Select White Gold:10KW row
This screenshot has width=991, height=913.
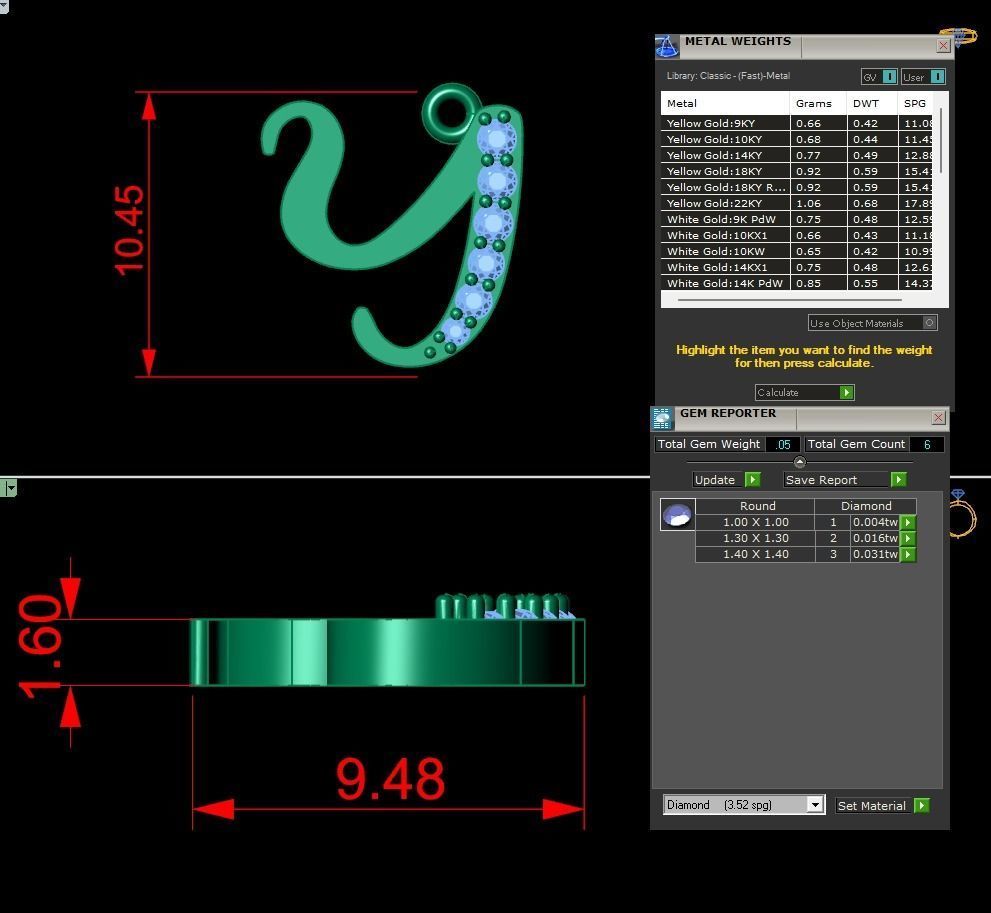click(796, 251)
